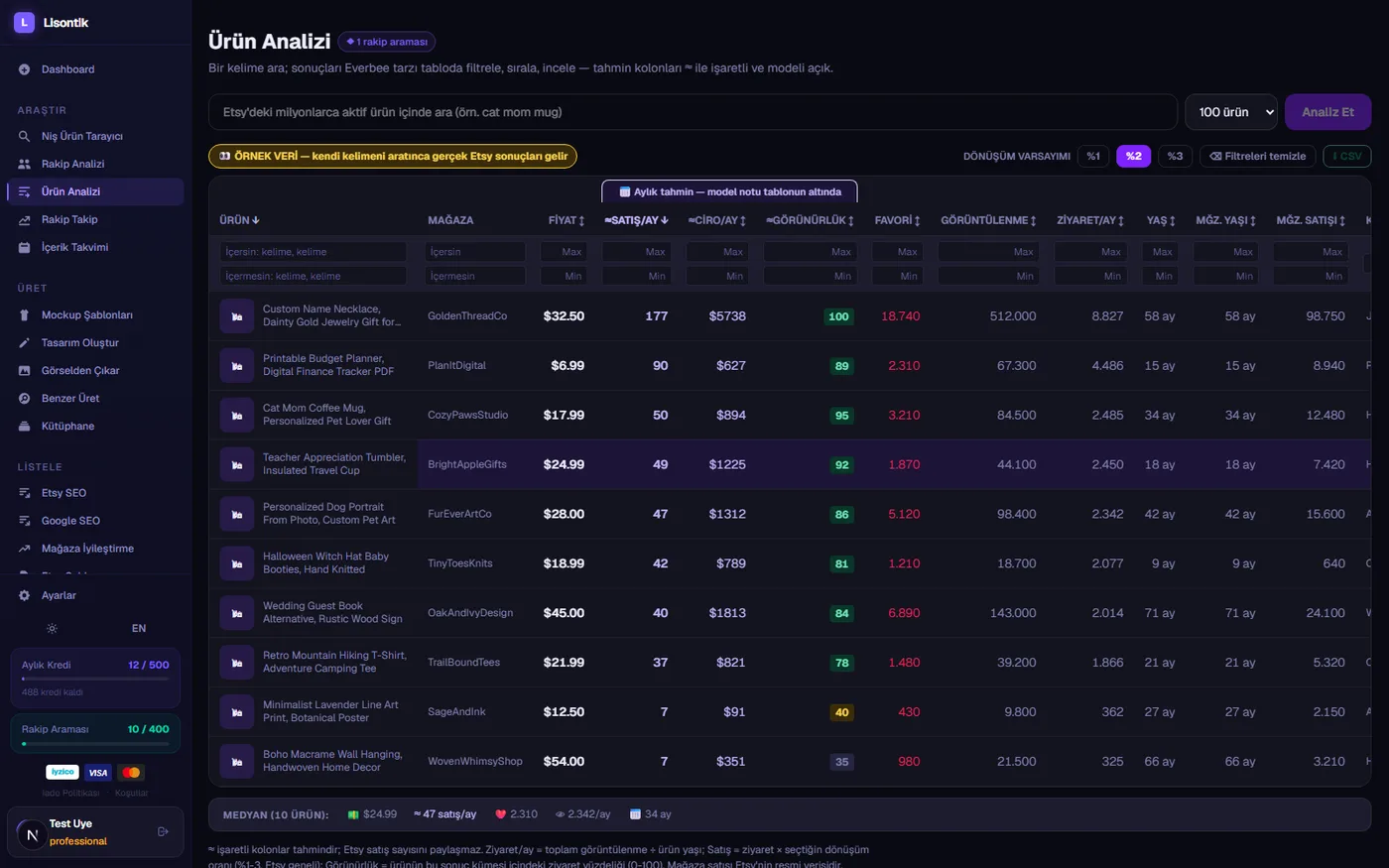Image resolution: width=1389 pixels, height=868 pixels.
Task: Sort table by ÜRÜN column
Action: point(239,220)
